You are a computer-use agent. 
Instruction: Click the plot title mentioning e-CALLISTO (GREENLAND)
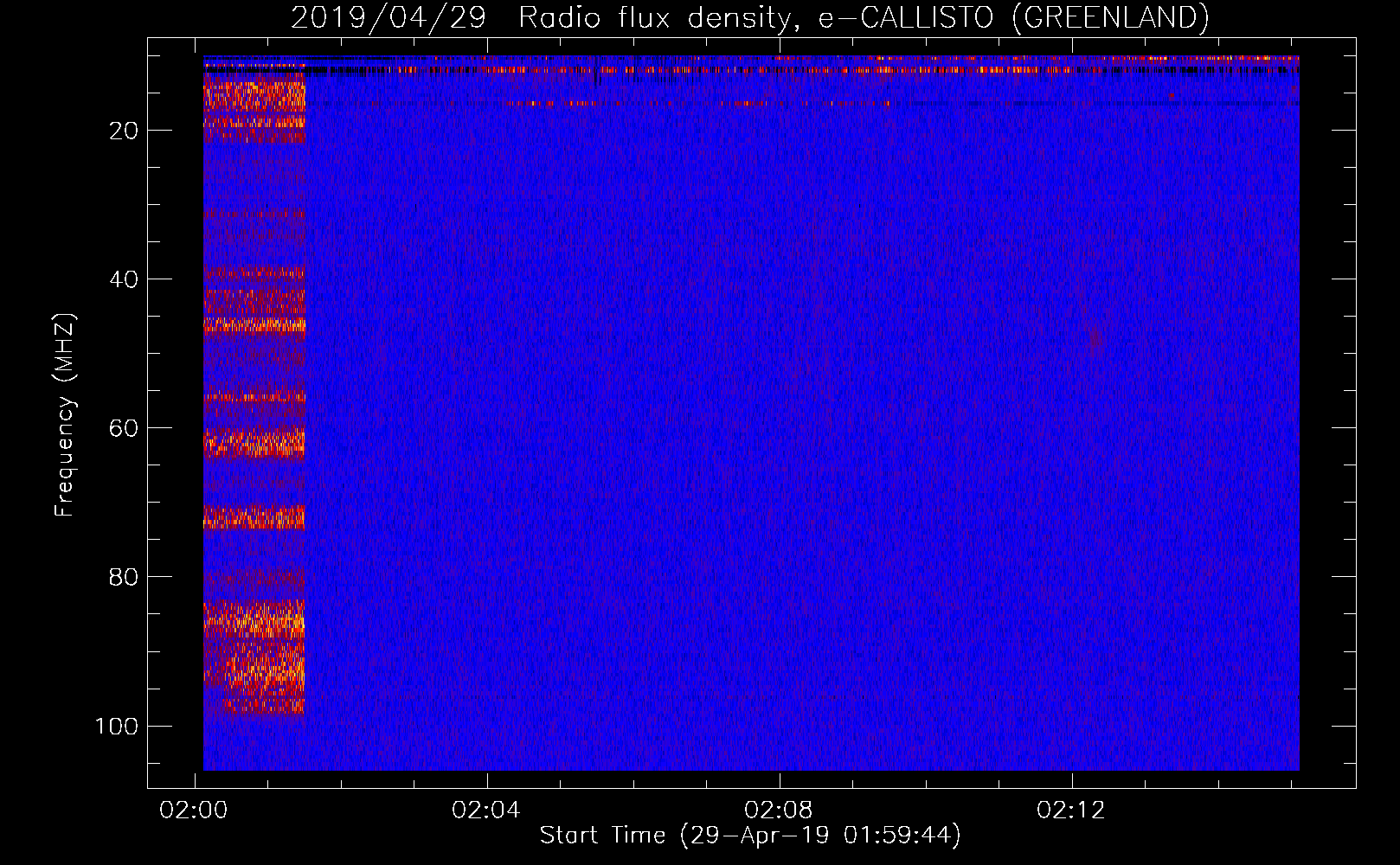coord(750,17)
